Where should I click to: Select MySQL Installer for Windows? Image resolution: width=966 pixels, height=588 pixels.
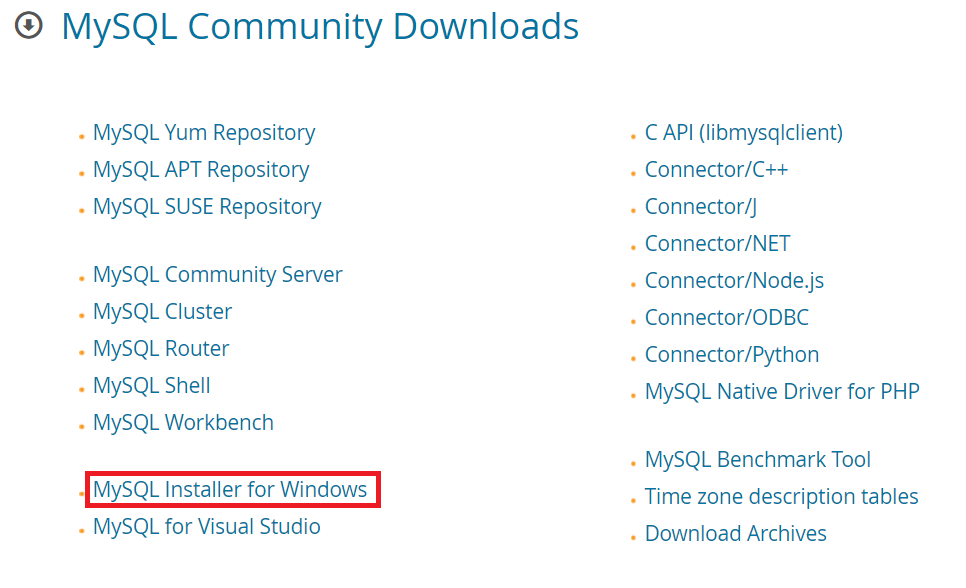pos(230,489)
